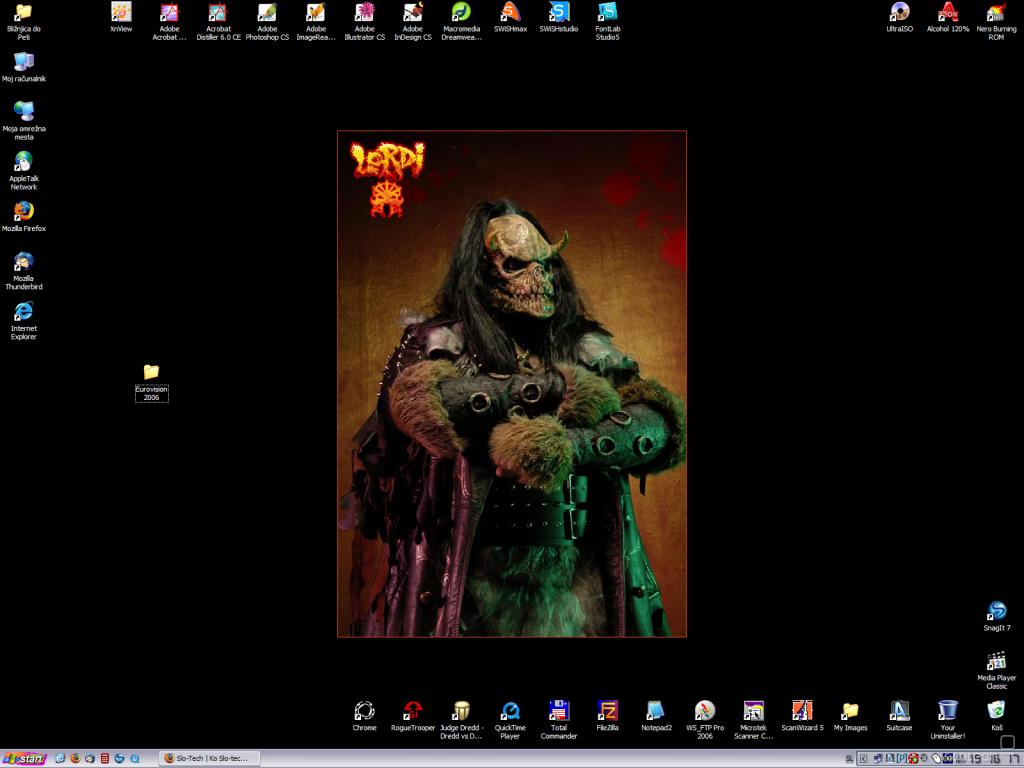This screenshot has width=1024, height=768.
Task: Launch Adobe Photoshop CS icon
Action: point(267,22)
